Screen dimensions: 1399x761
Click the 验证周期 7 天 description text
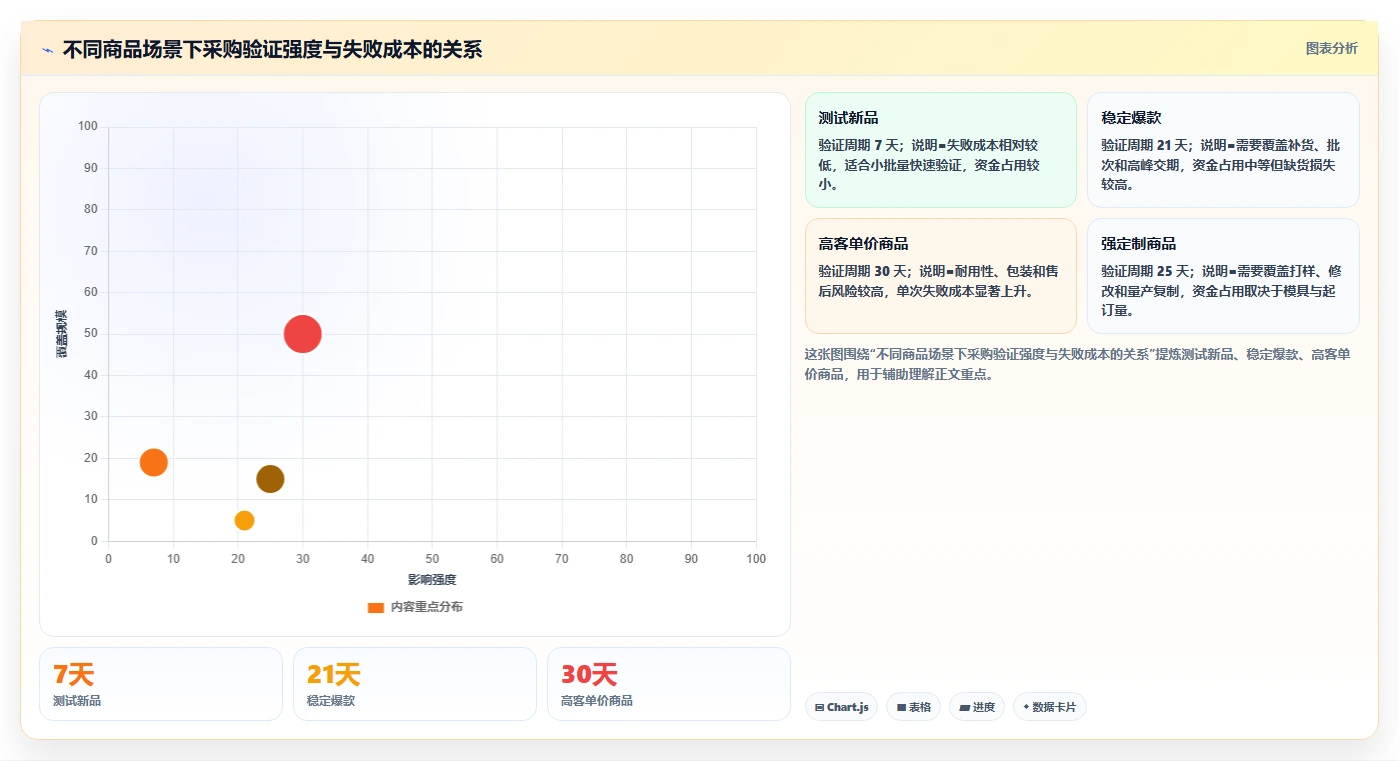click(x=929, y=165)
